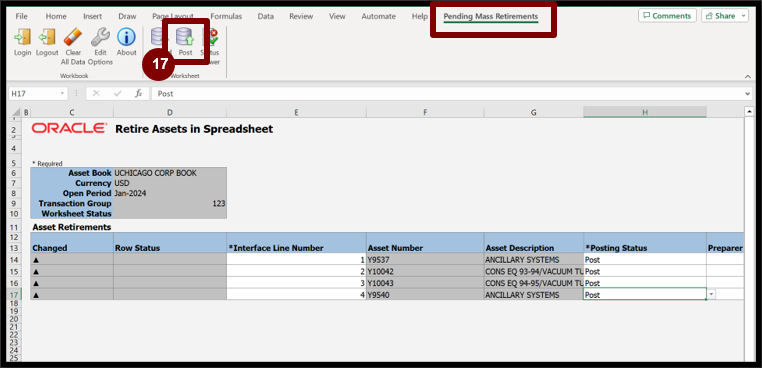
Task: Click the Logout icon
Action: (x=47, y=37)
